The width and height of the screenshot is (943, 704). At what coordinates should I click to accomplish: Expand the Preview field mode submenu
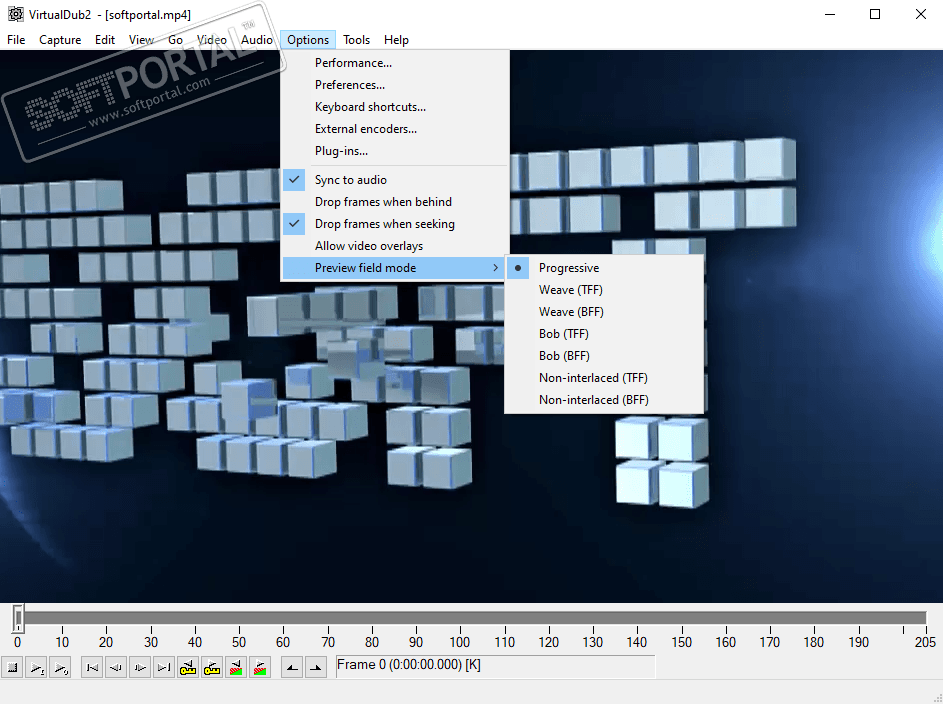click(395, 268)
